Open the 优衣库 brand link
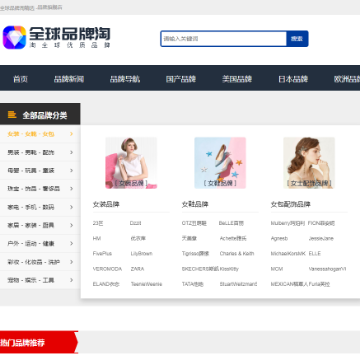Screen dimensions: 360x360 [x=138, y=238]
